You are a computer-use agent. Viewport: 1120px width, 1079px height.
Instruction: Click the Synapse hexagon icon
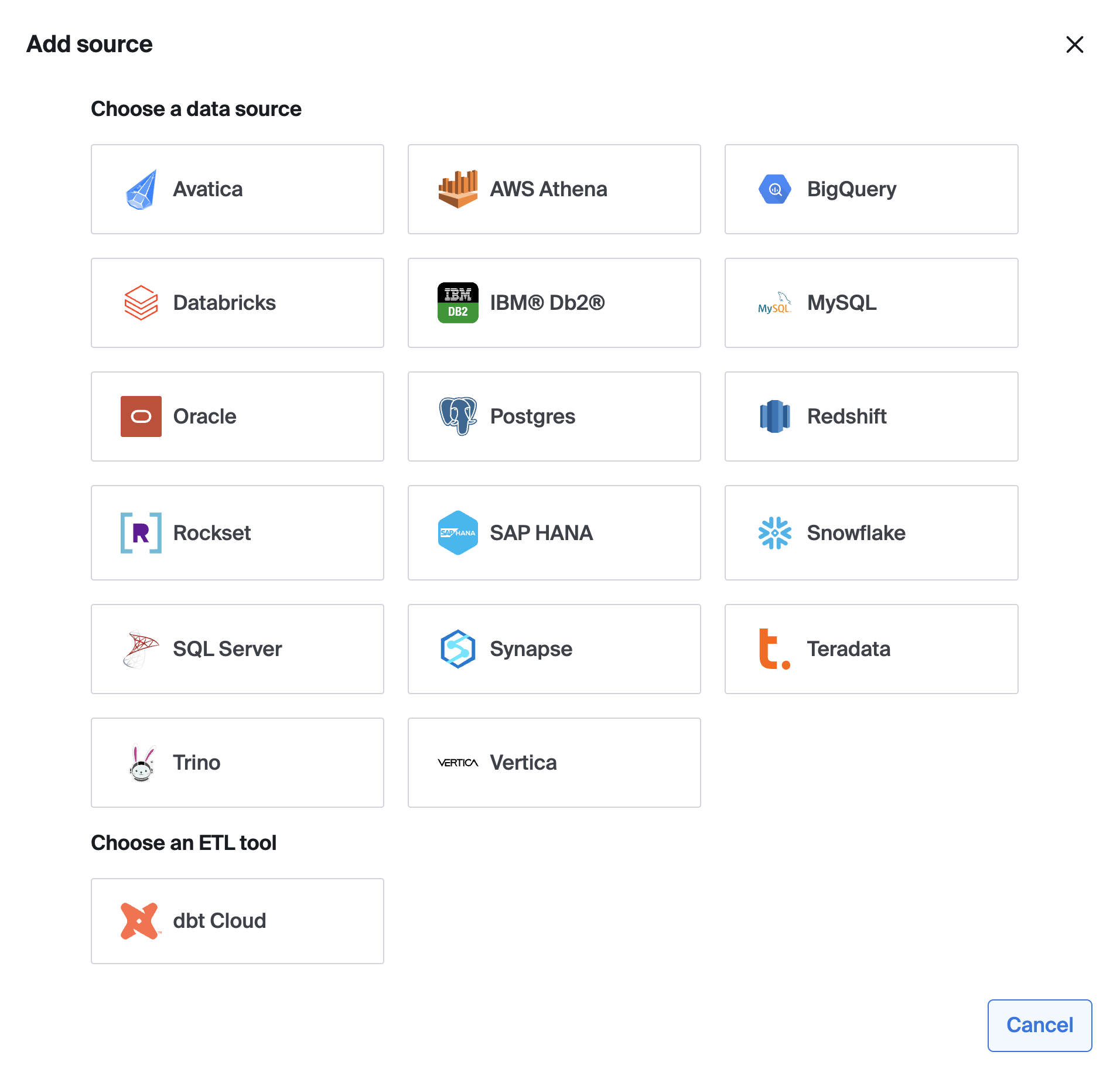pyautogui.click(x=458, y=649)
